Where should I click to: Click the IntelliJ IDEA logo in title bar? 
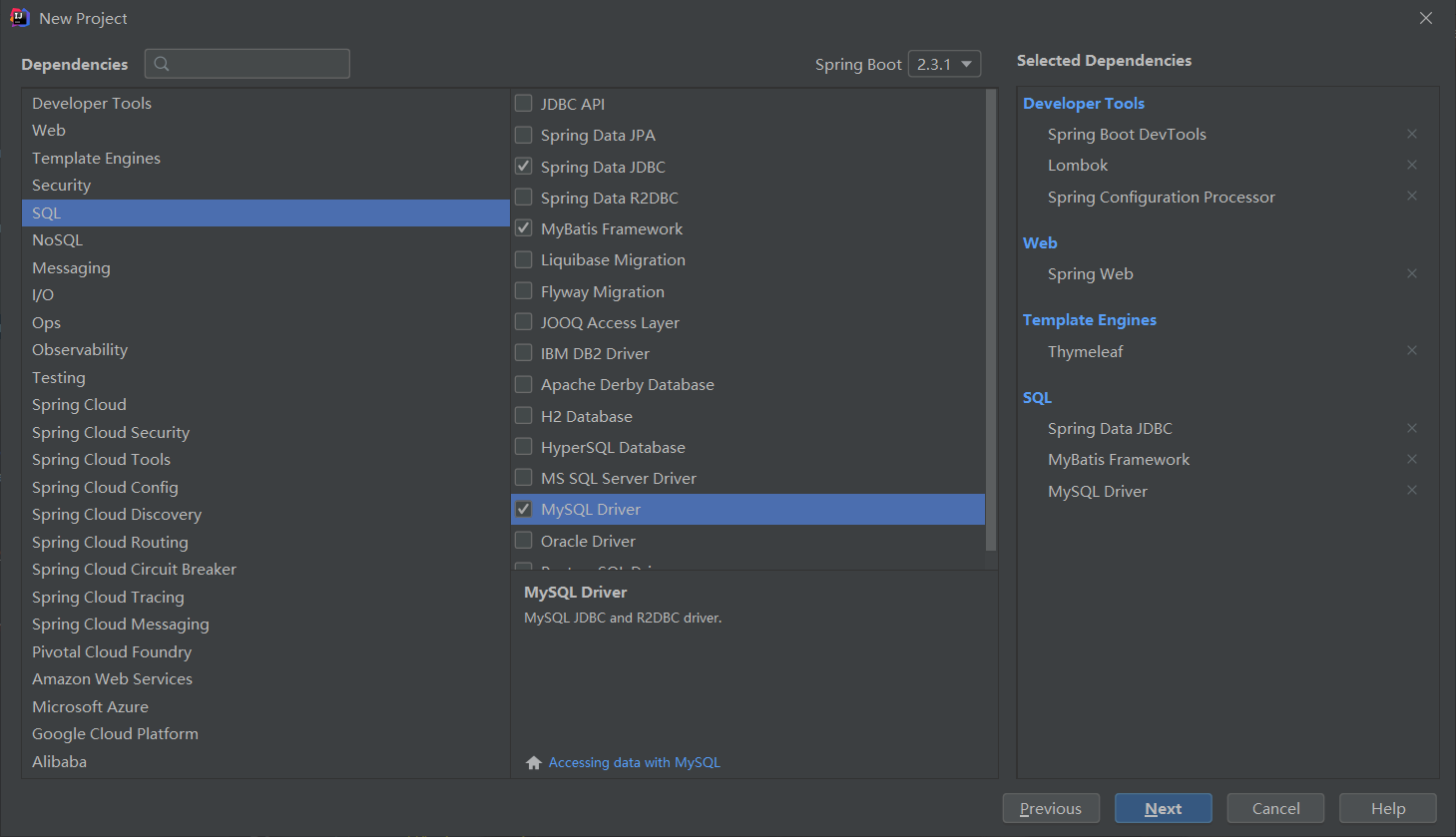[x=19, y=18]
